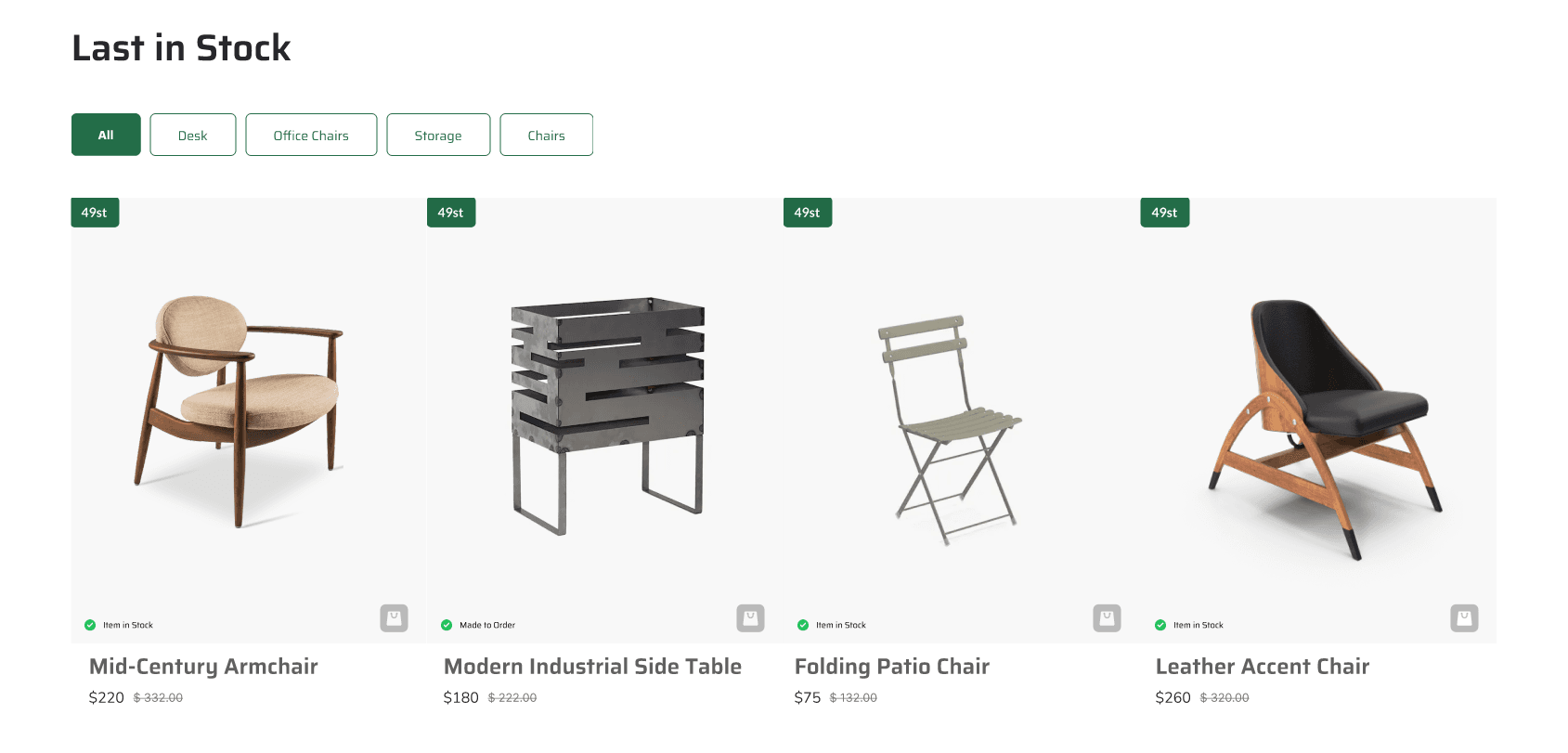This screenshot has width=1568, height=753.
Task: Click the shopping bag icon on Leather Accent Chair
Action: point(1464,617)
